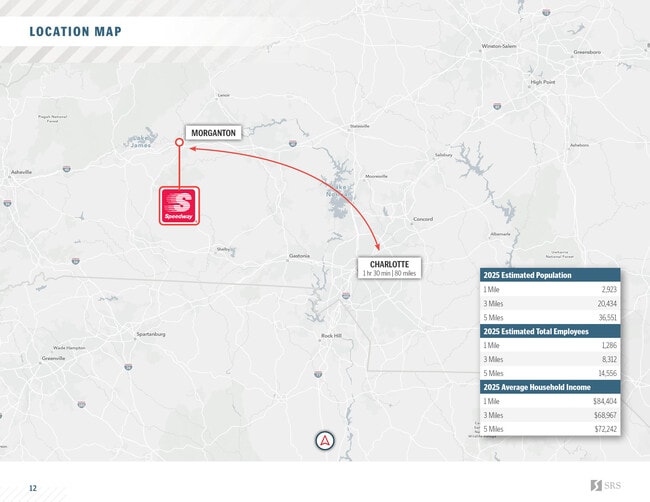Click the LOCATION MAP title heading

click(76, 32)
